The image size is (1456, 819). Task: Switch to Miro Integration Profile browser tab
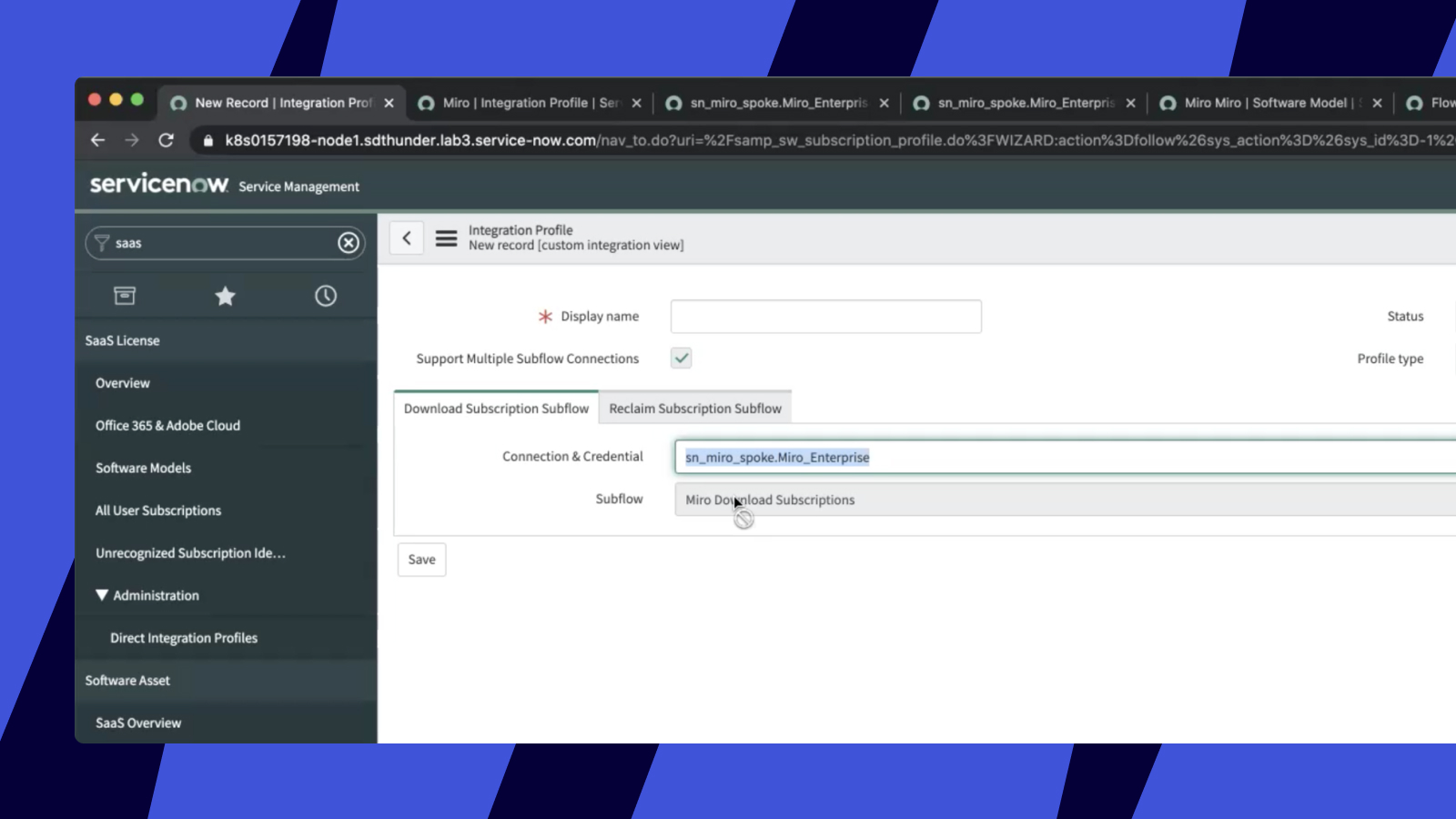coord(531,103)
